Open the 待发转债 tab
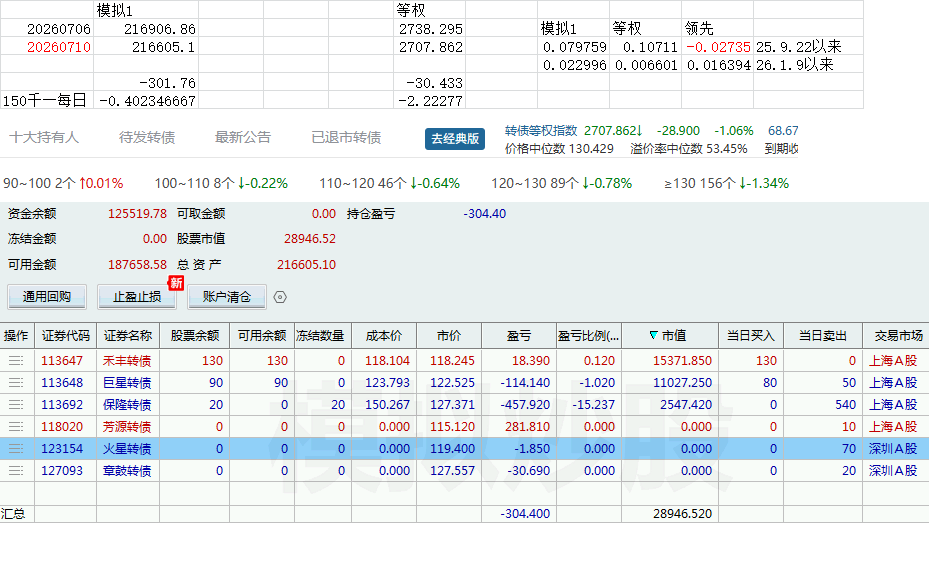The width and height of the screenshot is (947, 563). (147, 137)
